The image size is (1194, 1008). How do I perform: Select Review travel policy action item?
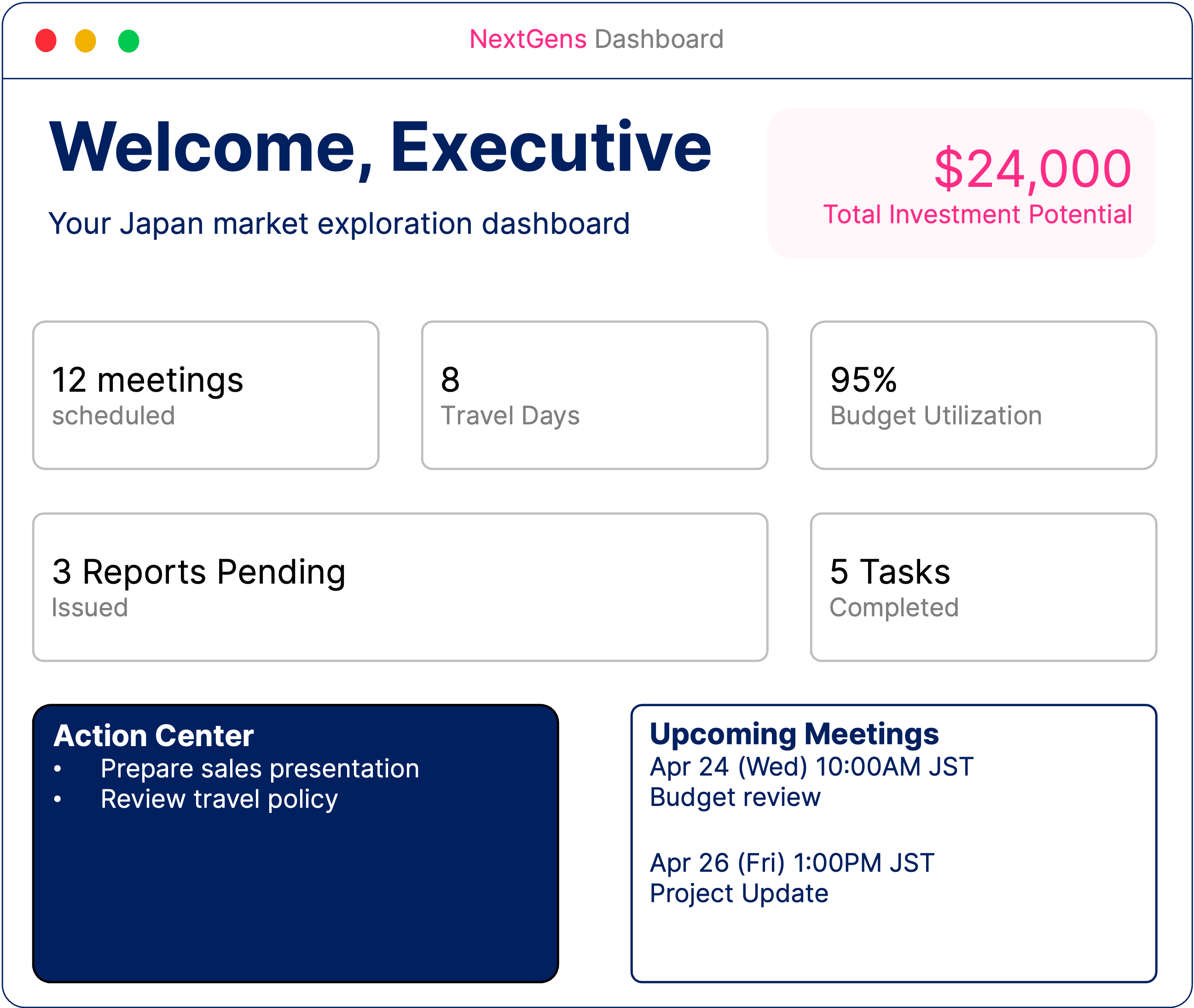[x=219, y=799]
